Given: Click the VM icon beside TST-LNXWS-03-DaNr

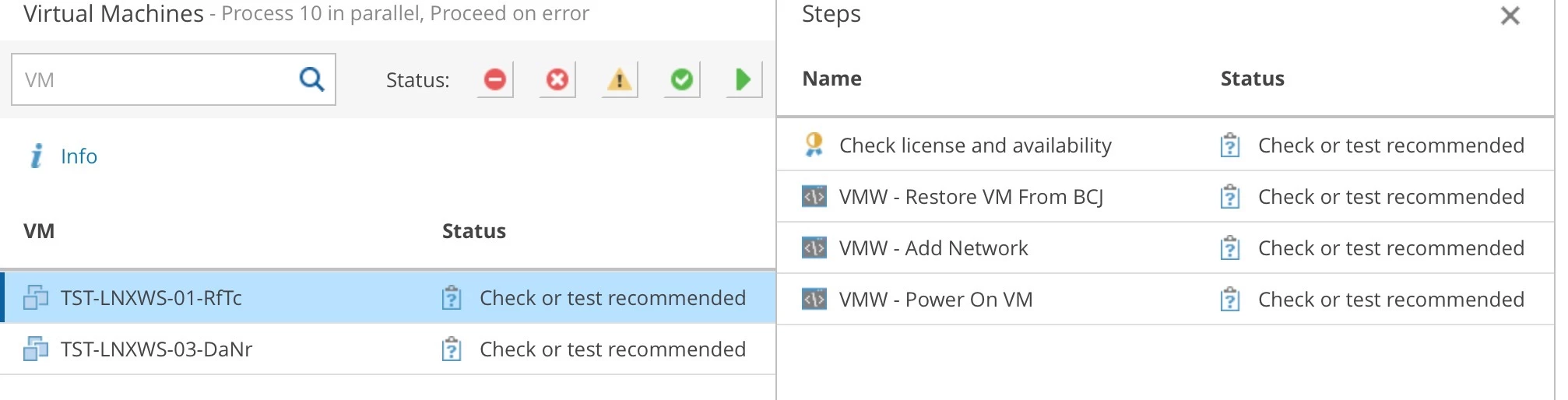Looking at the screenshot, I should coord(36,349).
